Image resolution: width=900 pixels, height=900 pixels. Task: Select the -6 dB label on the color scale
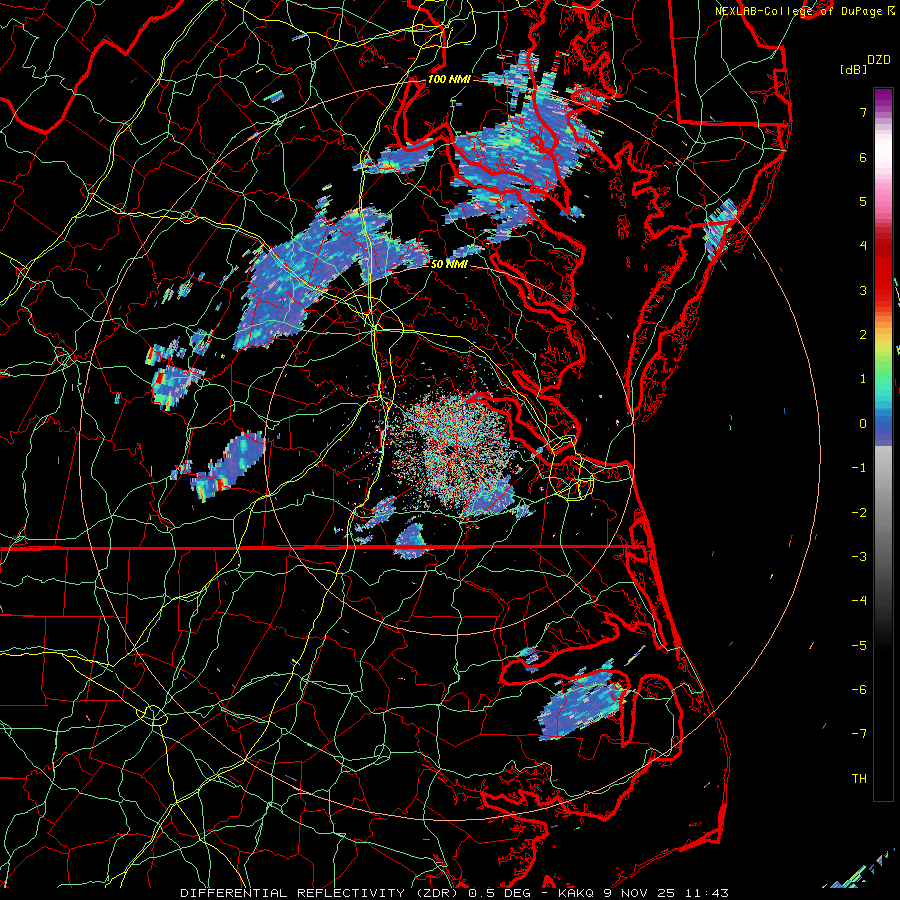(x=859, y=690)
